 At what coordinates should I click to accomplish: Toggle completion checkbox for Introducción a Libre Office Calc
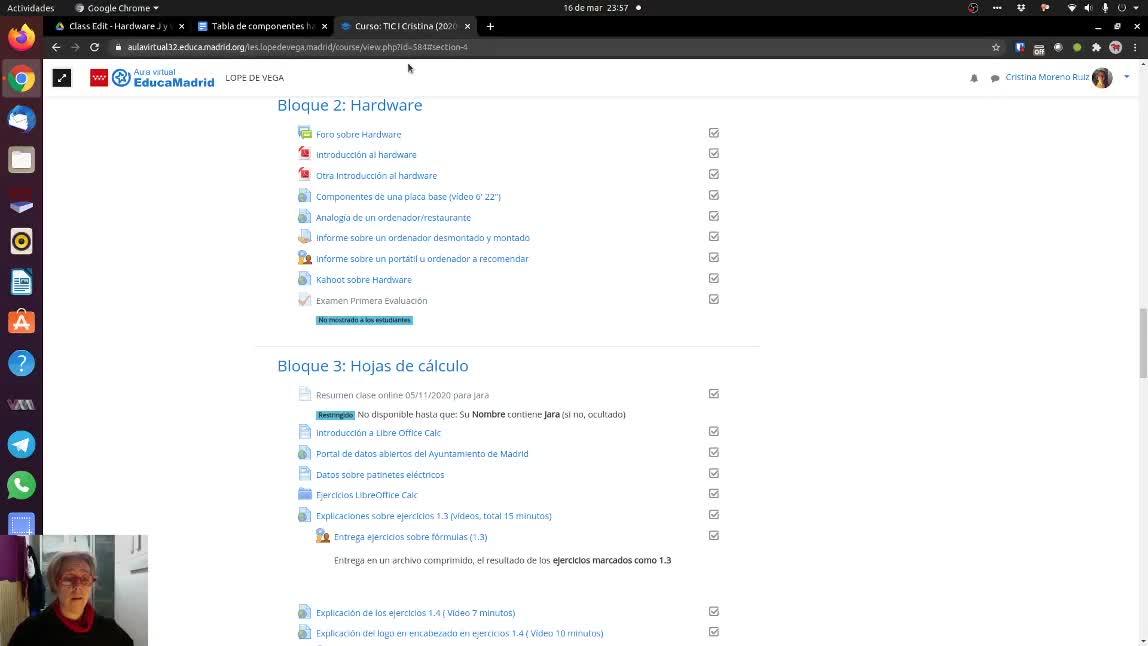point(714,431)
